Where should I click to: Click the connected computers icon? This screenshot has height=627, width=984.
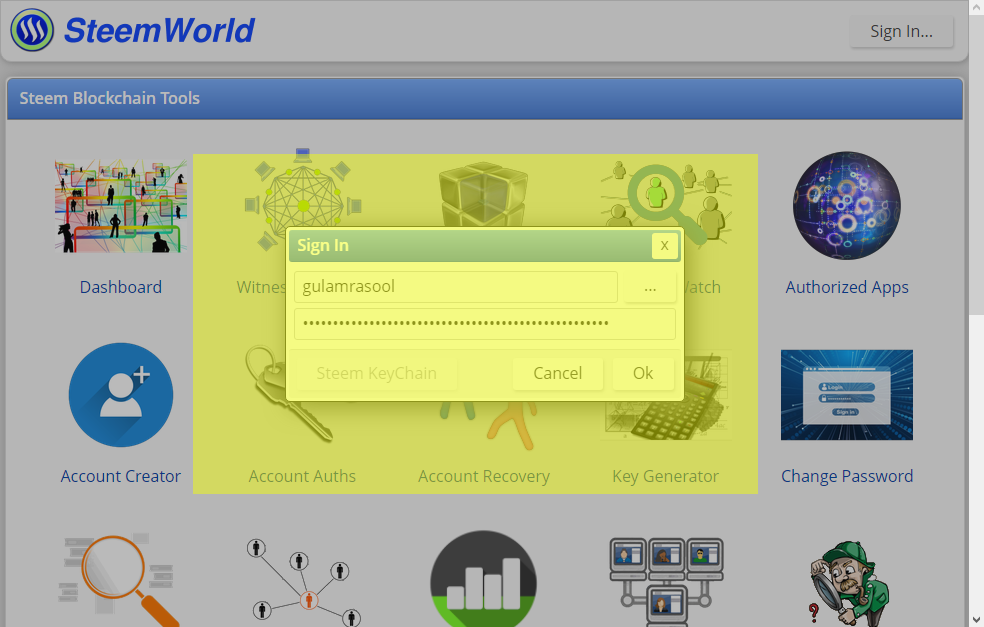coord(665,581)
